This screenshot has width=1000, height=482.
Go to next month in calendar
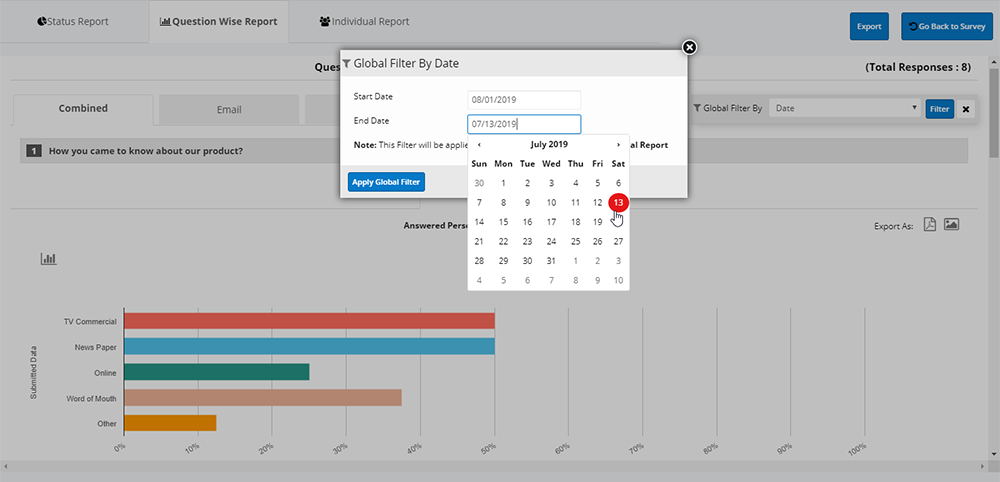pyautogui.click(x=618, y=145)
